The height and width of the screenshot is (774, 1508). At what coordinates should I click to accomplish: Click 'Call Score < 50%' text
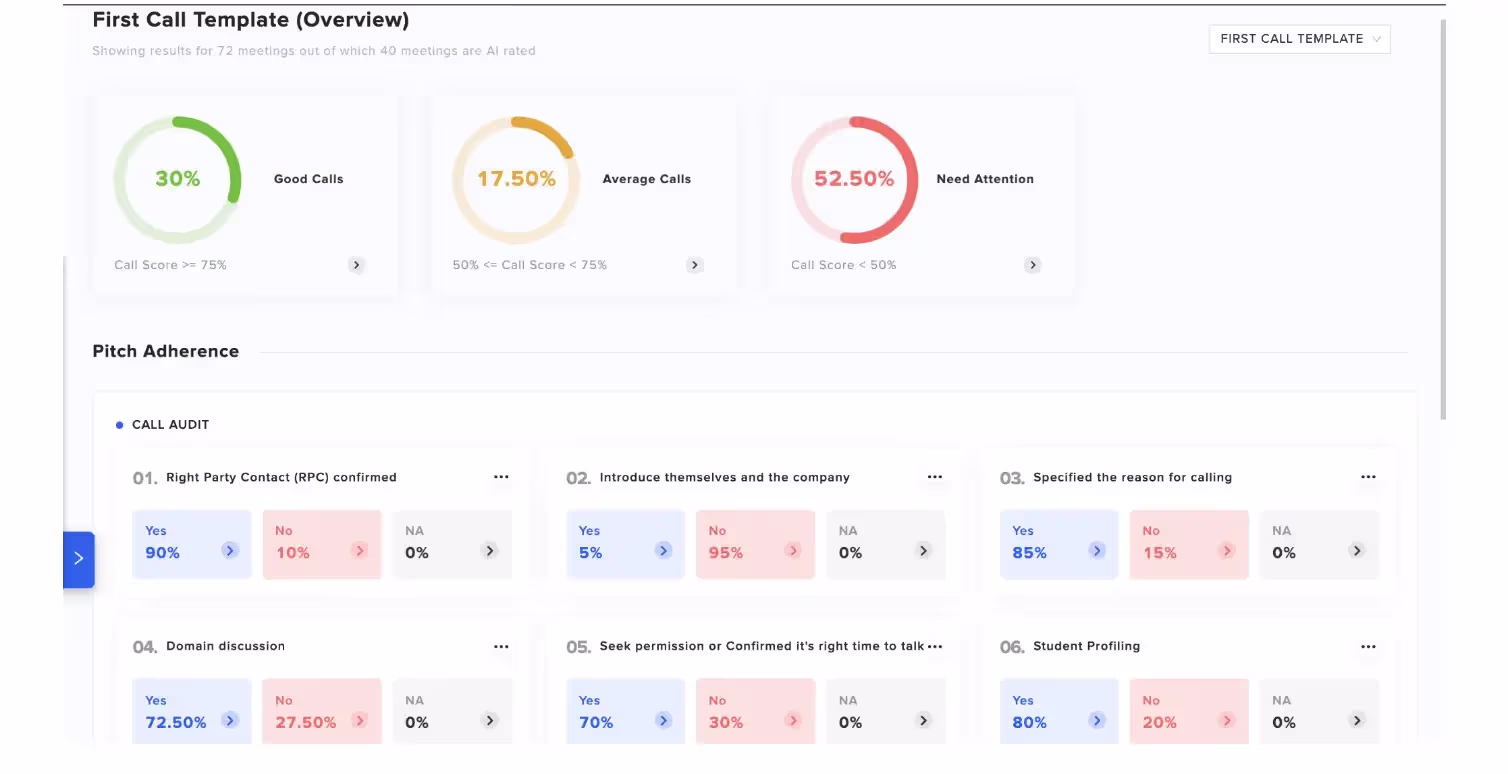coord(843,265)
